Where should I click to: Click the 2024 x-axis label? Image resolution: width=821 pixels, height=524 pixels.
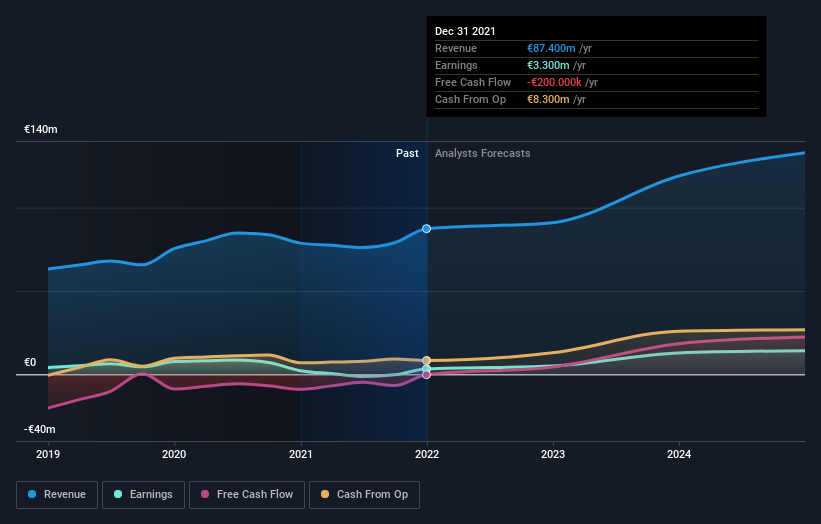[x=679, y=454]
